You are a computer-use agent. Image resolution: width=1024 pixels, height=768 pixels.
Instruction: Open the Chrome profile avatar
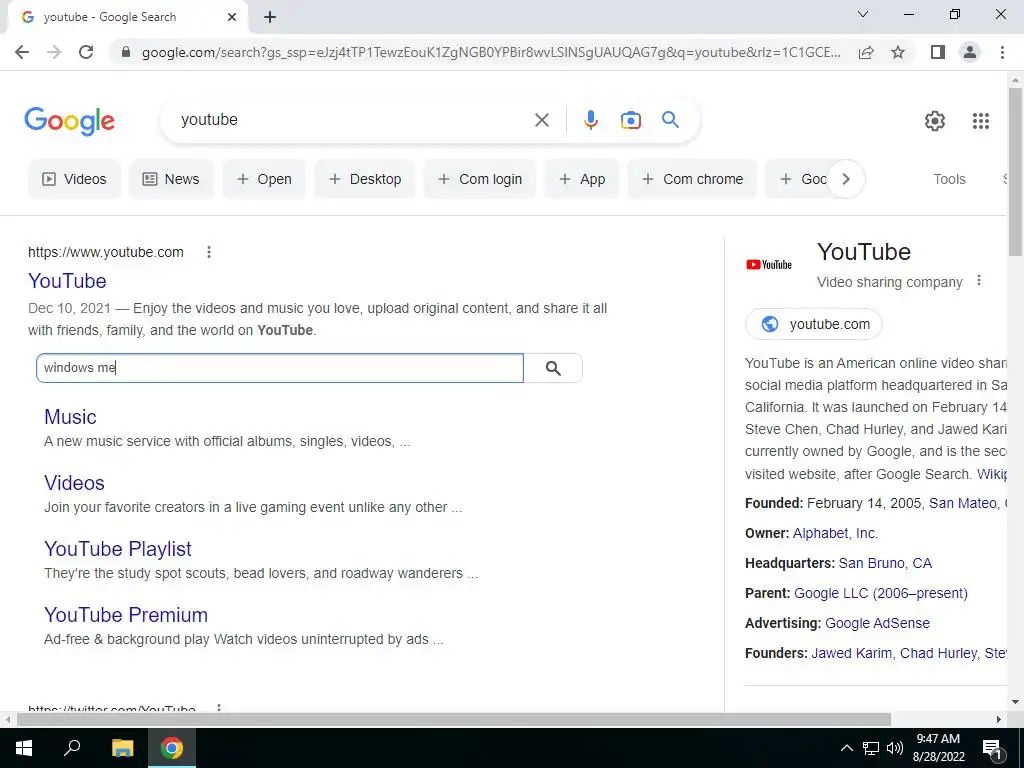coord(970,52)
